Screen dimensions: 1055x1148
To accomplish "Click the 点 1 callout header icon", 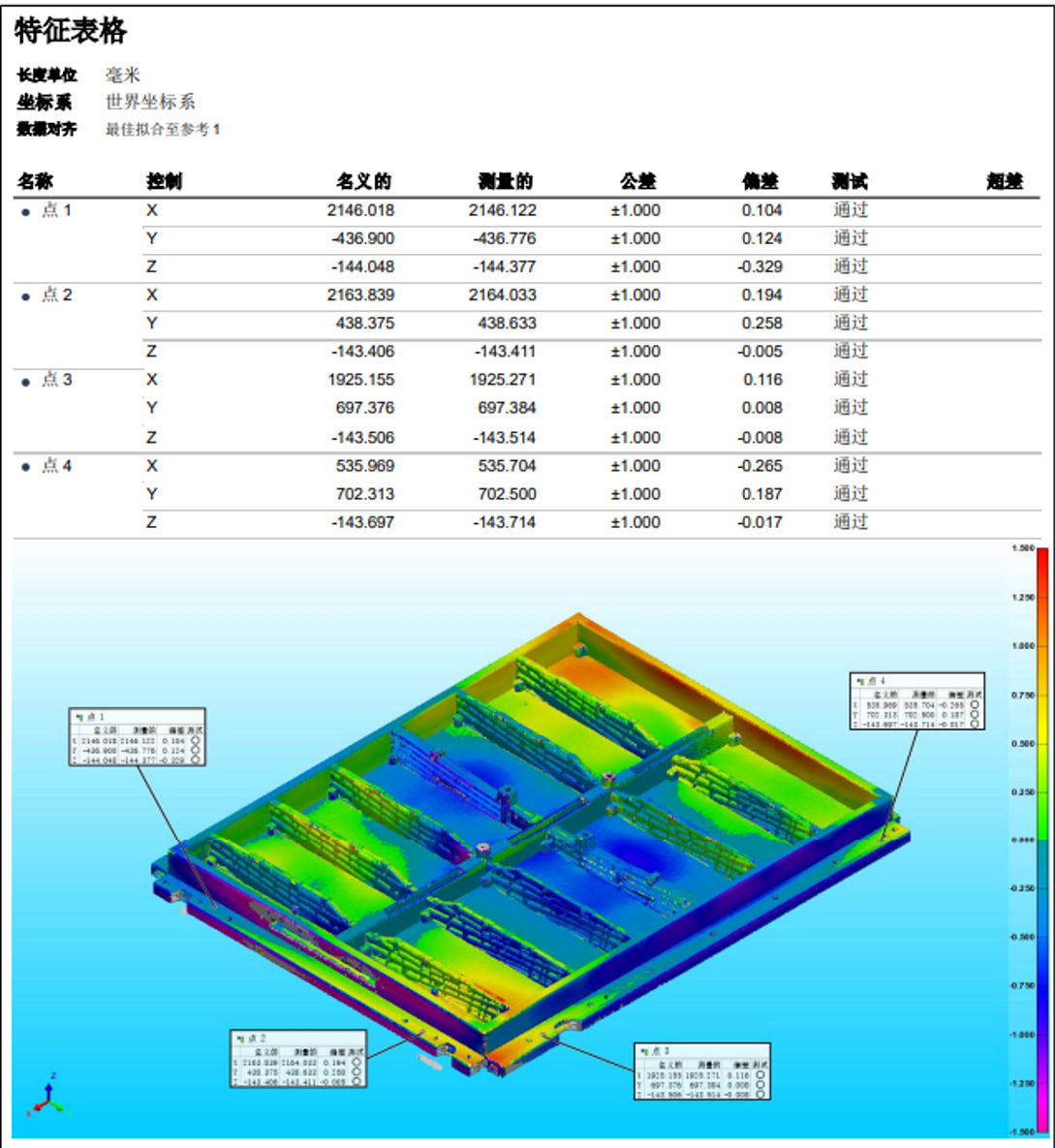I will click(78, 717).
